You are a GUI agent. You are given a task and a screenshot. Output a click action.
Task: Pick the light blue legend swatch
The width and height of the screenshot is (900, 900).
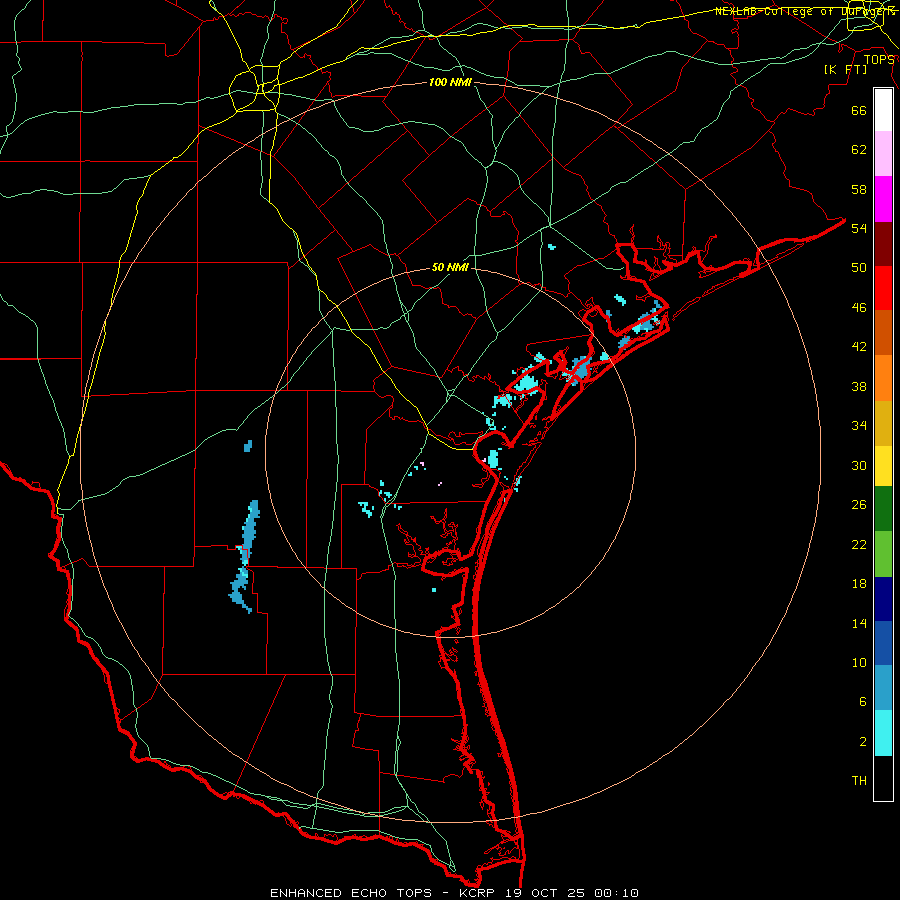(883, 688)
